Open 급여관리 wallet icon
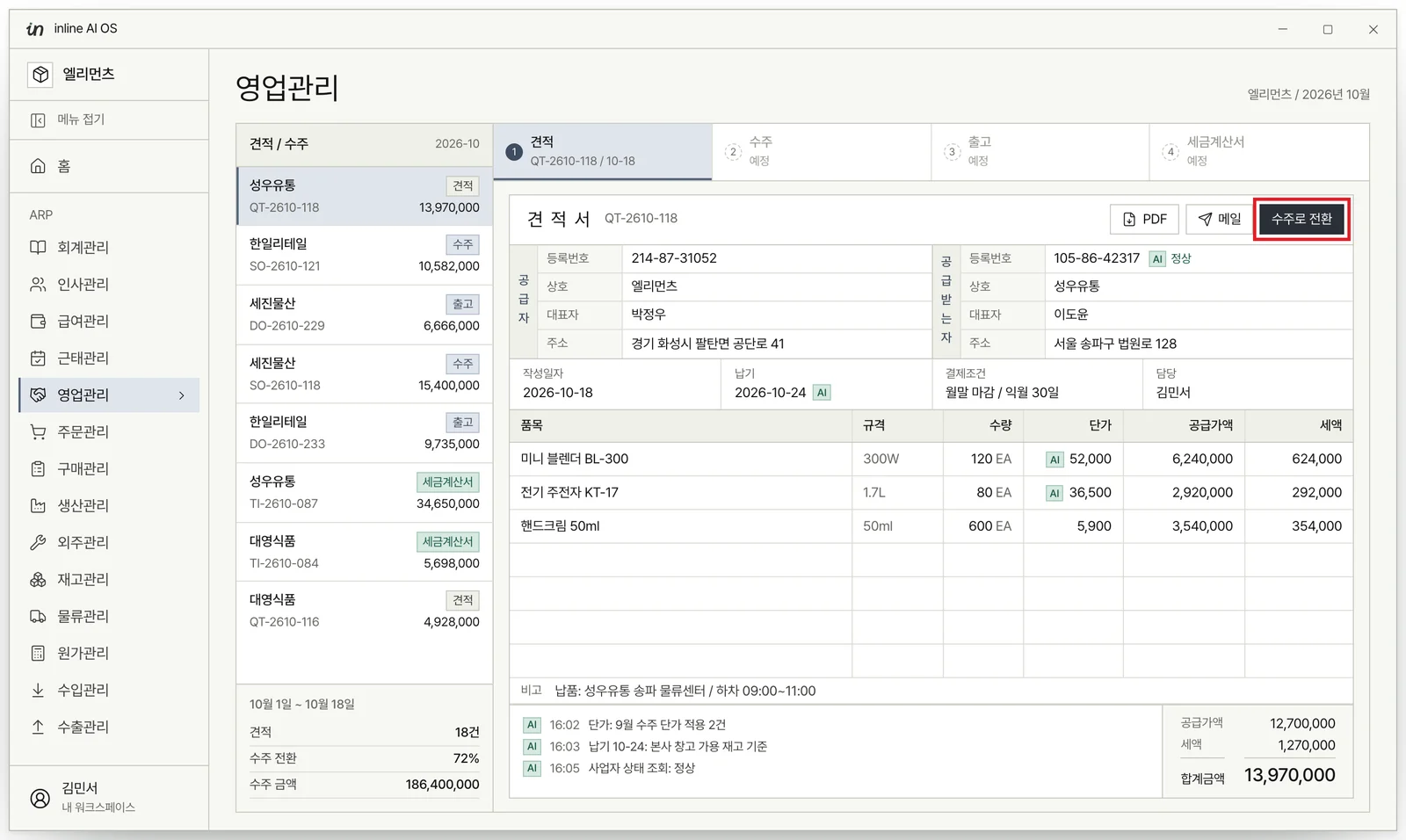This screenshot has width=1406, height=840. pyautogui.click(x=38, y=322)
